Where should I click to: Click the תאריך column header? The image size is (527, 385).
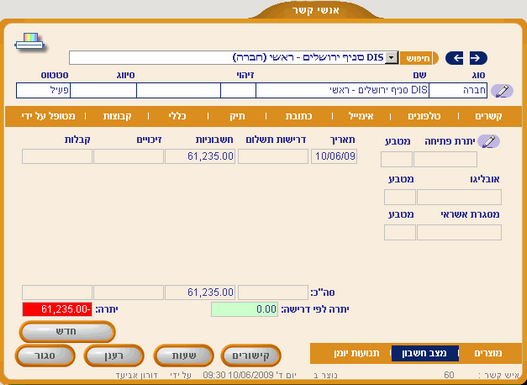pos(343,140)
